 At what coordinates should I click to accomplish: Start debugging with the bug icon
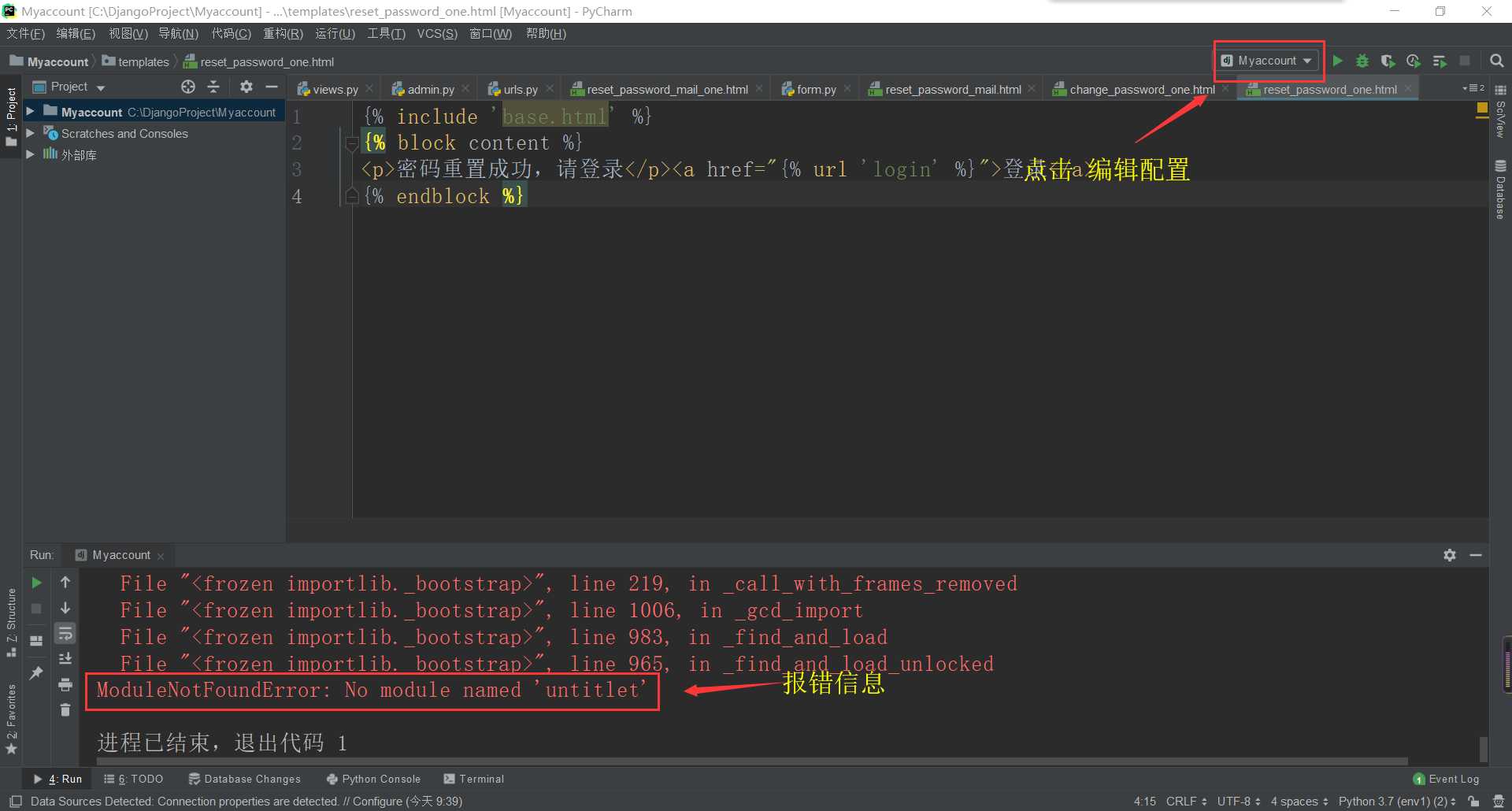tap(1362, 61)
